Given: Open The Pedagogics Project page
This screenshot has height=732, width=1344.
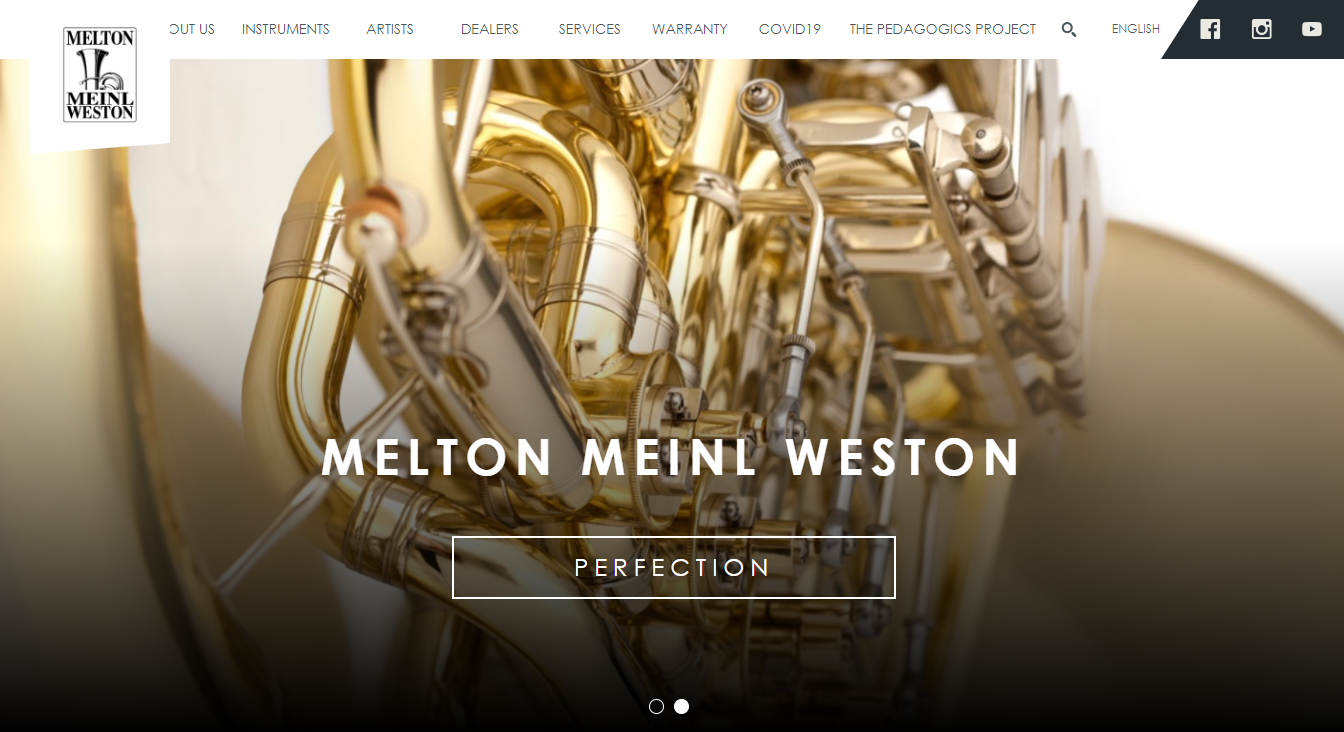Looking at the screenshot, I should (x=943, y=29).
